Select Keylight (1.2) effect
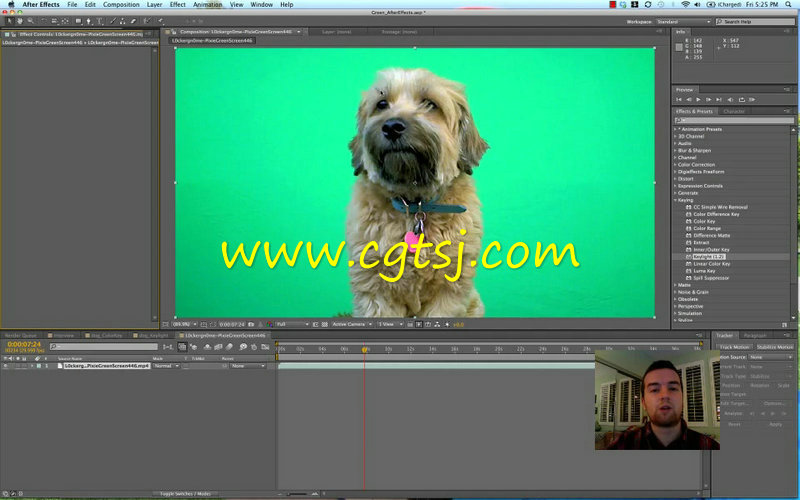Screen dimensions: 800x500 click(x=709, y=257)
